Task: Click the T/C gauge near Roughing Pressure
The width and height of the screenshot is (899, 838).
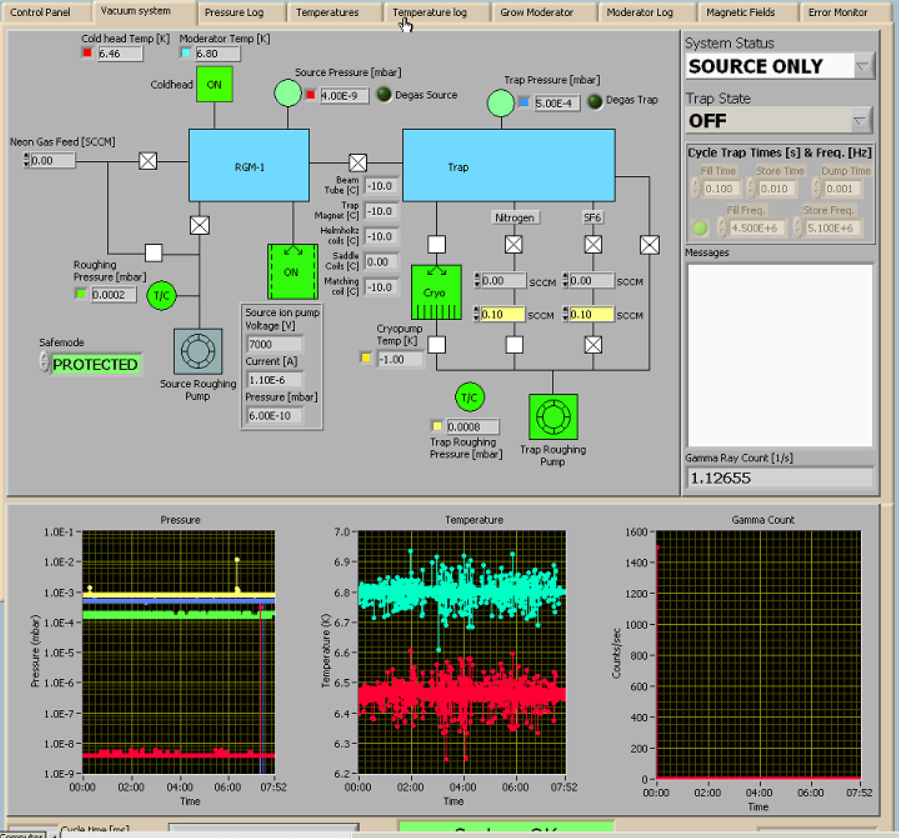Action: pyautogui.click(x=161, y=295)
